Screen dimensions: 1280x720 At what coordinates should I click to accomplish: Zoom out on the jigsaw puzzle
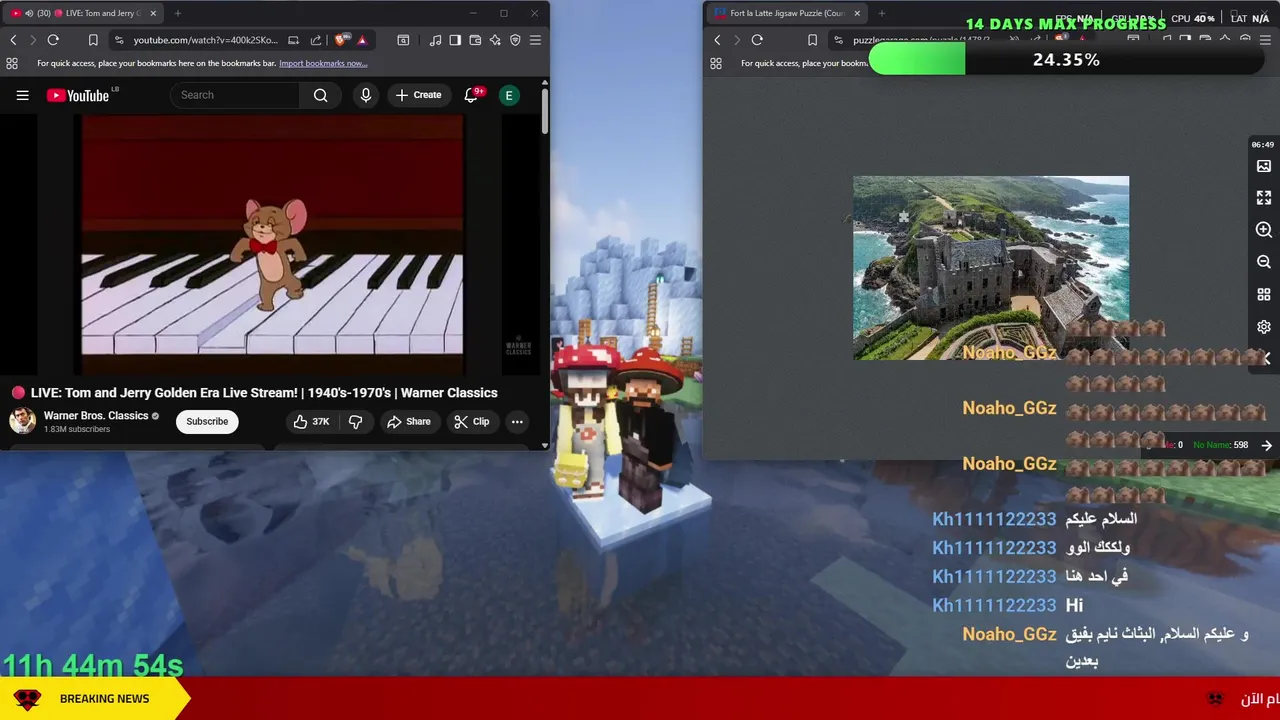(1264, 262)
